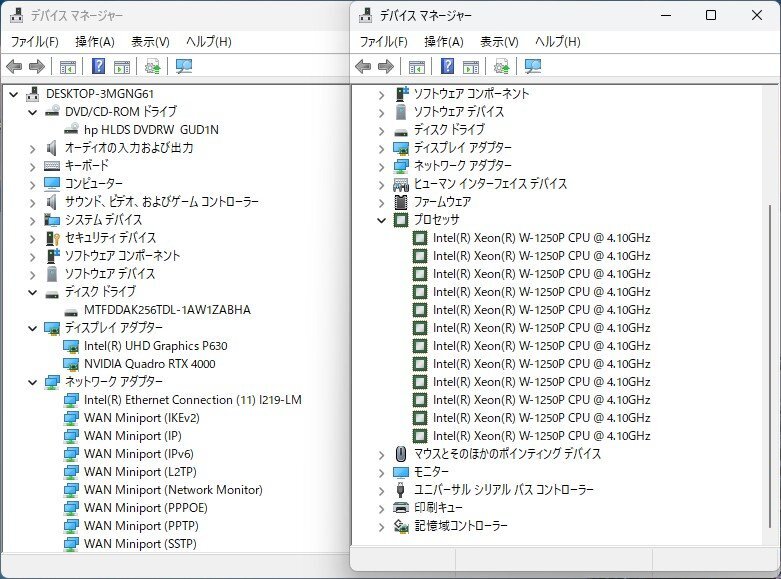Select the hp HLDS DVDRW drive icon
The height and width of the screenshot is (579, 781).
(71, 129)
